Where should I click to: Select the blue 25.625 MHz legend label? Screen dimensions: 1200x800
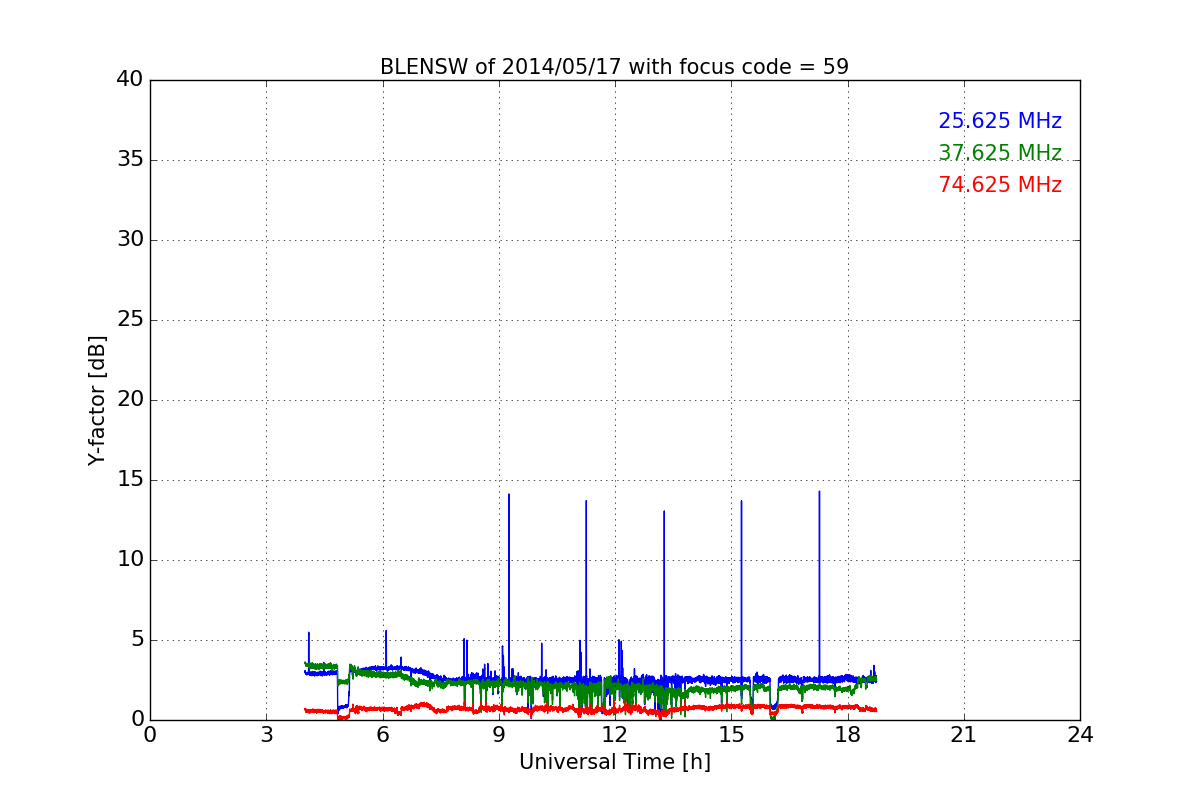pyautogui.click(x=1000, y=121)
